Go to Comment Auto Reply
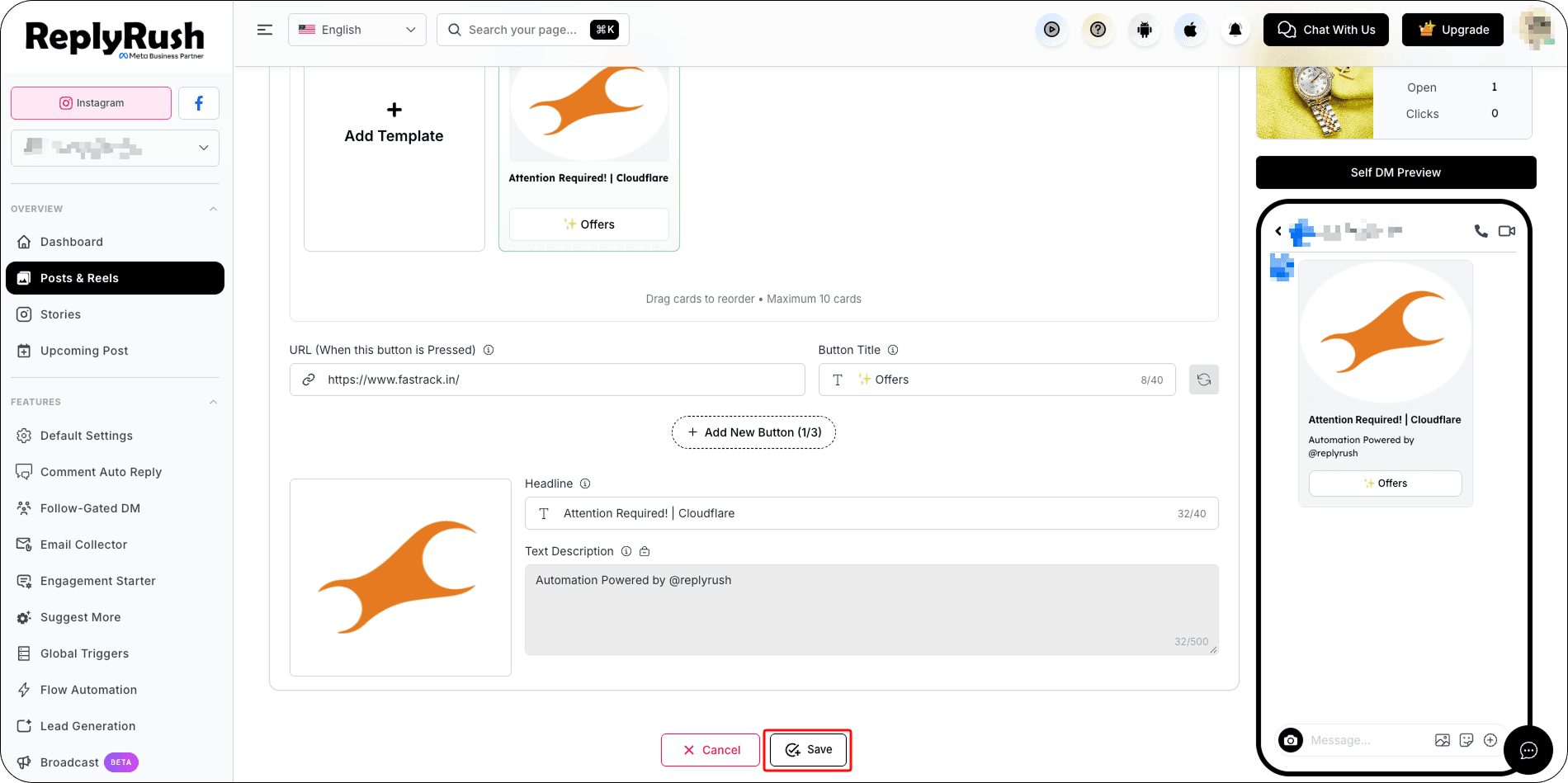 point(115,472)
